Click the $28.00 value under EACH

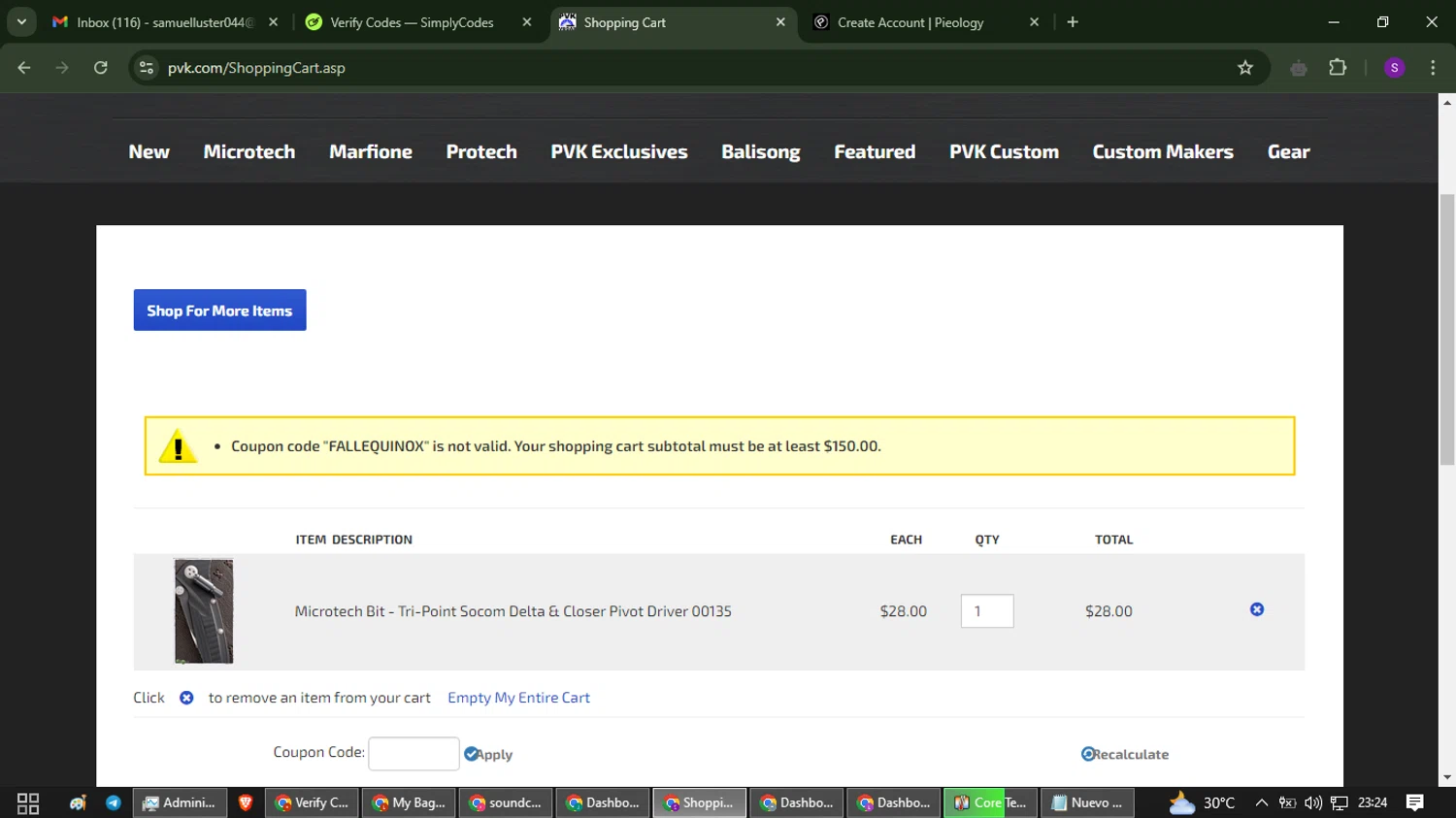tap(904, 611)
